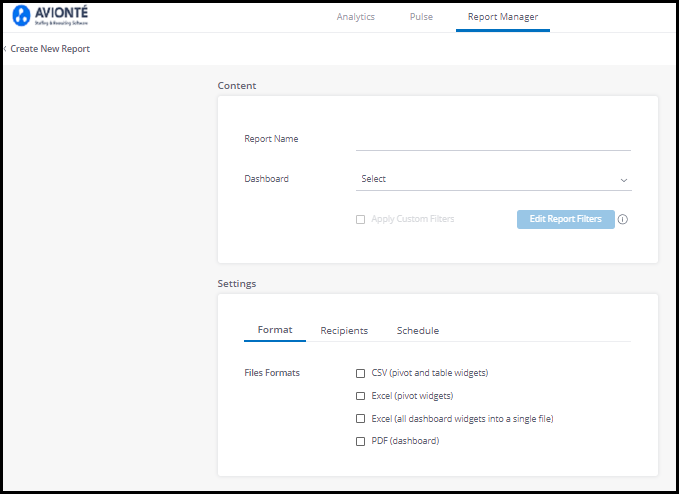Enable the PDF (dashboard) checkbox

click(360, 441)
